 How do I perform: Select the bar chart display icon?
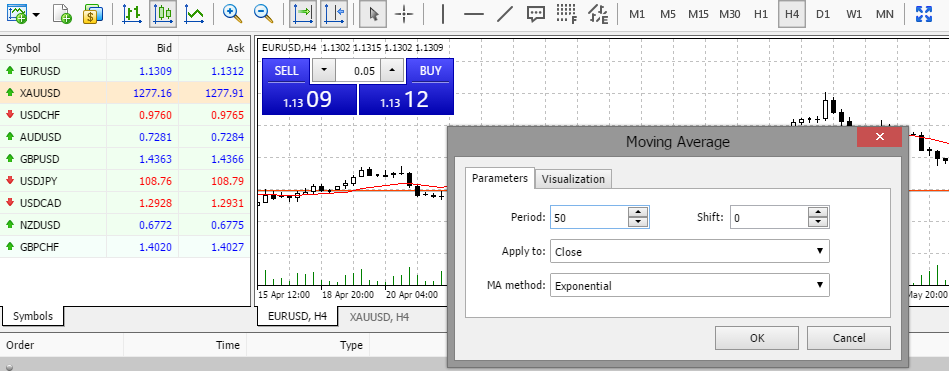click(131, 14)
